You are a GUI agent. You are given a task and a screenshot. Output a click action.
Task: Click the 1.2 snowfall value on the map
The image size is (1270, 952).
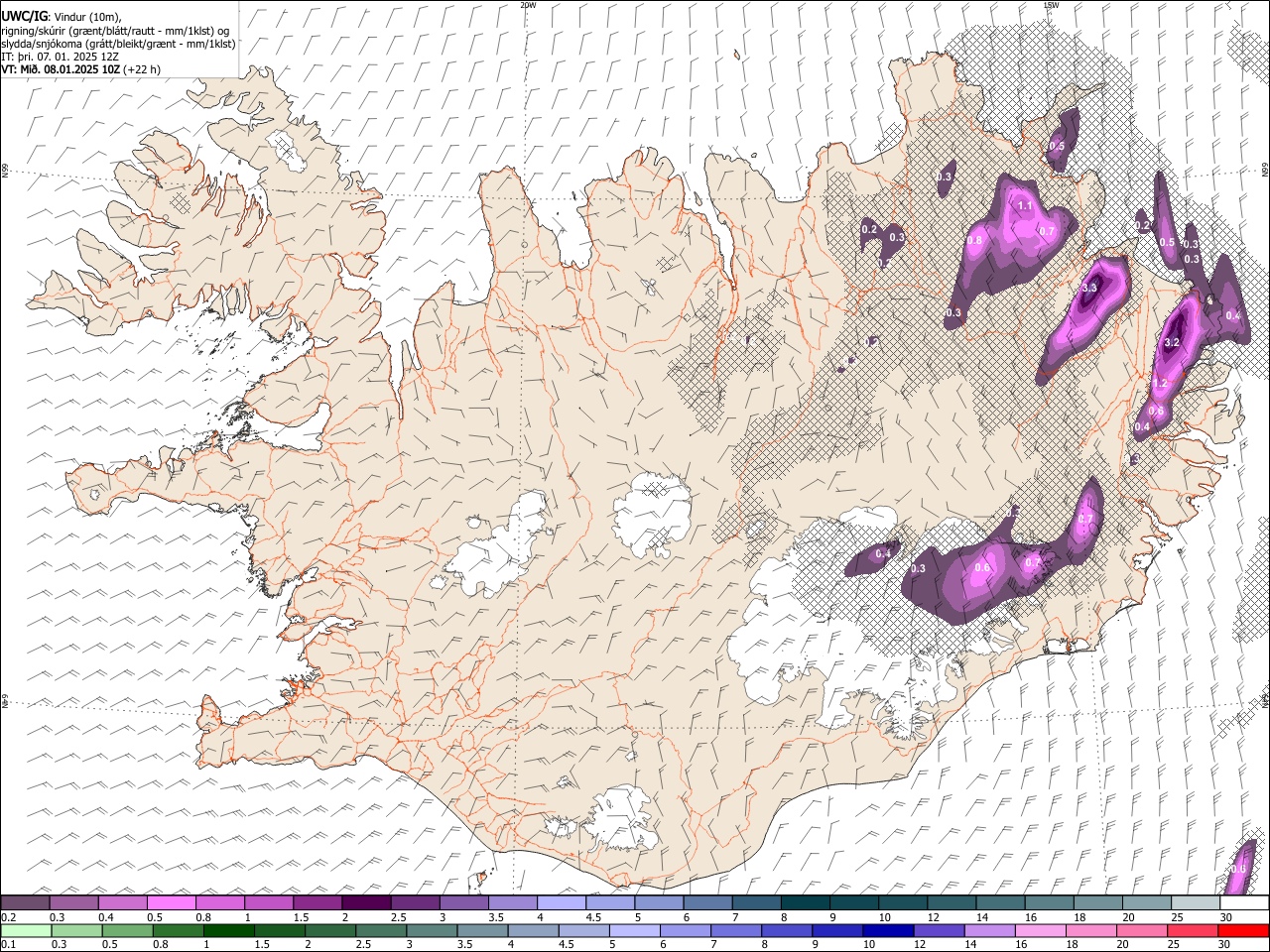coord(1160,383)
